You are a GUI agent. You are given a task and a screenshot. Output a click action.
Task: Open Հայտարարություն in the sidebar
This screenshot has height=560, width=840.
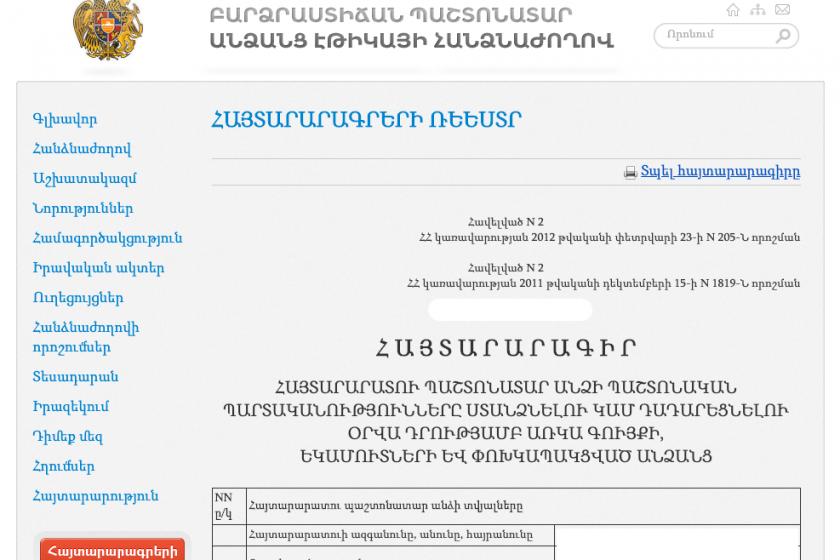click(96, 496)
